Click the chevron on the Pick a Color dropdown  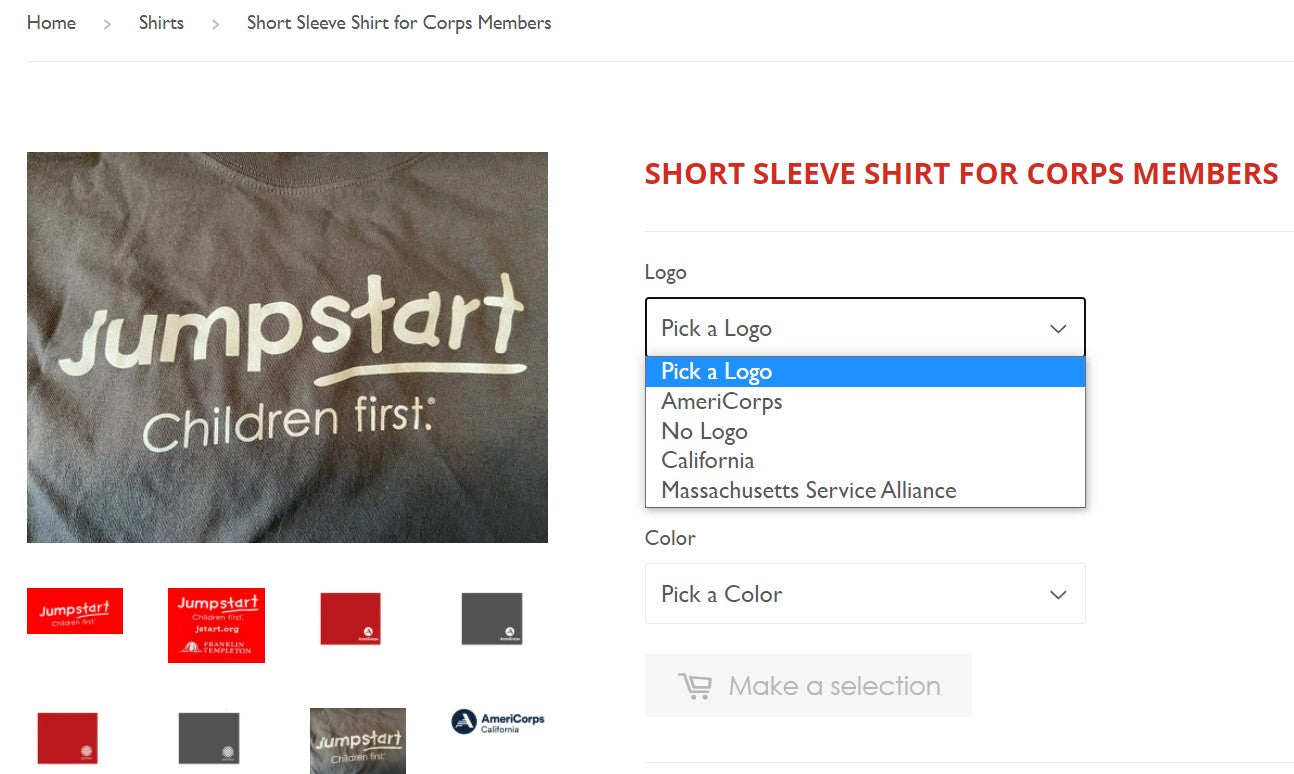[1058, 593]
